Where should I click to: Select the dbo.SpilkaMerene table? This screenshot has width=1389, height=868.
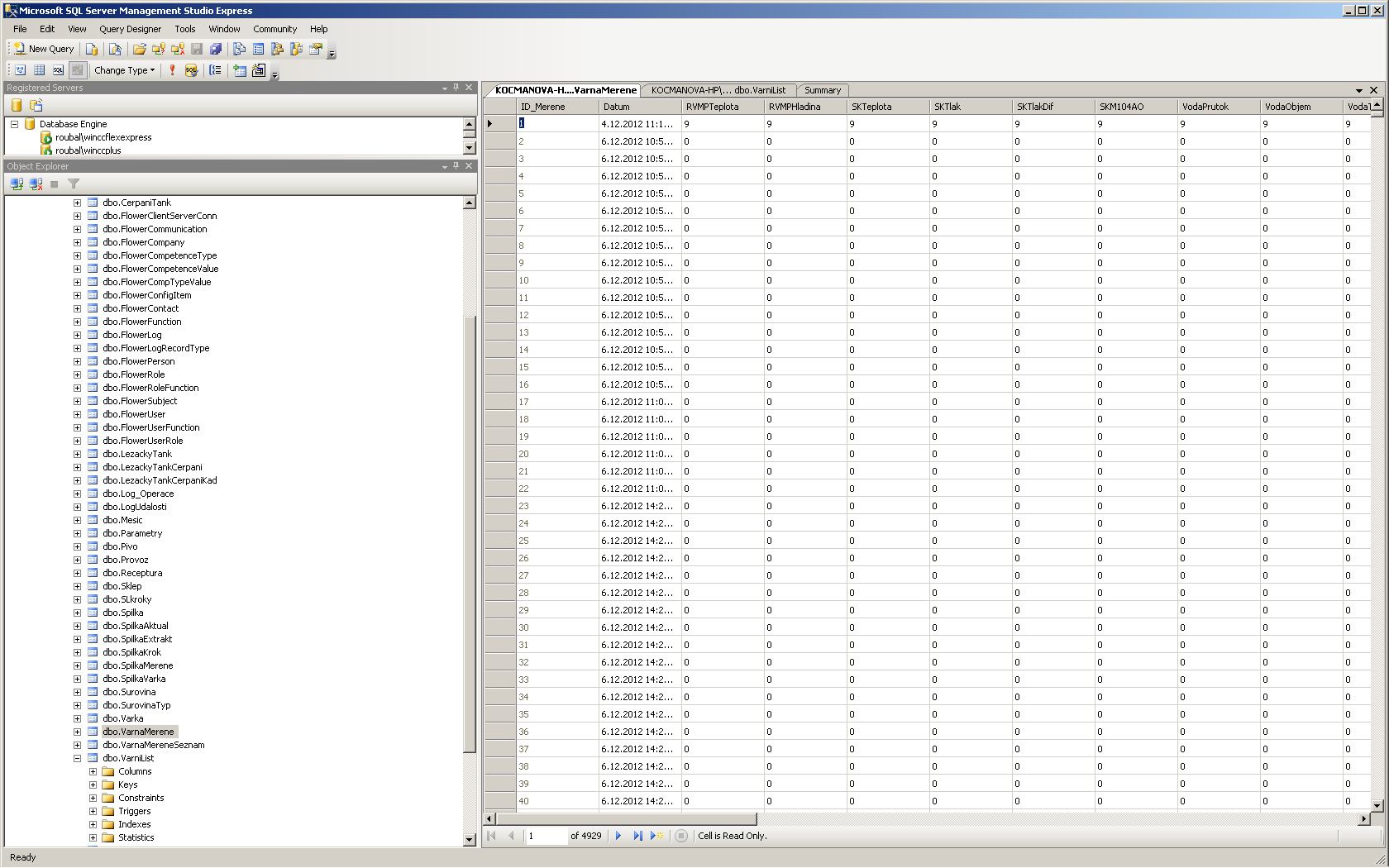[137, 665]
